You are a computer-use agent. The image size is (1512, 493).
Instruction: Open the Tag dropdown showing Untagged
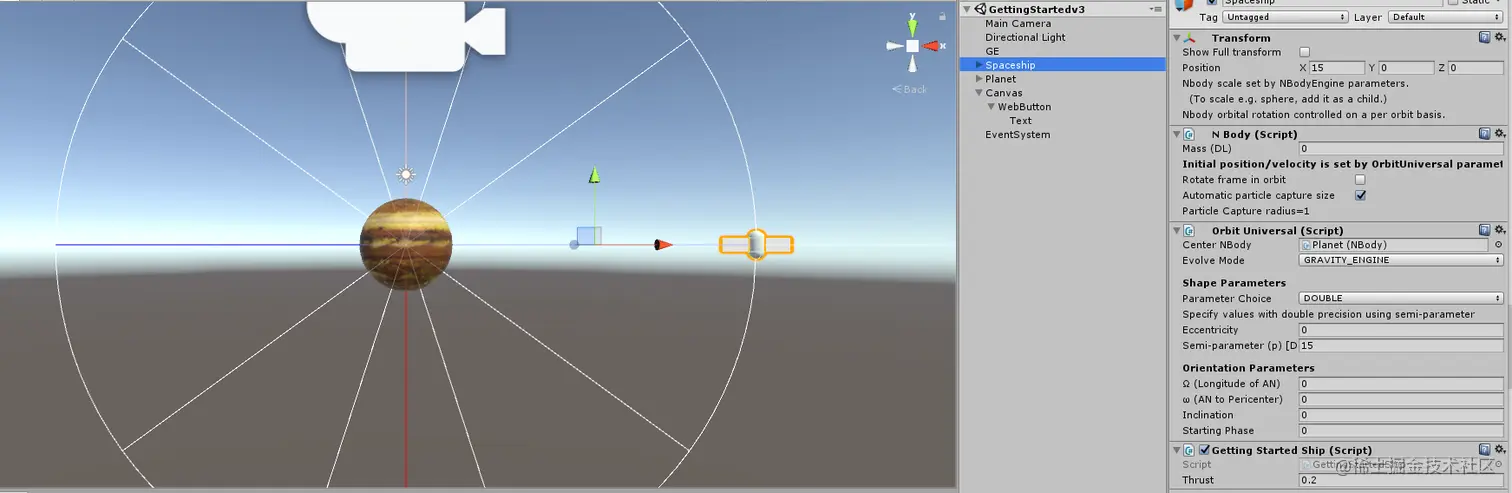coord(1285,17)
